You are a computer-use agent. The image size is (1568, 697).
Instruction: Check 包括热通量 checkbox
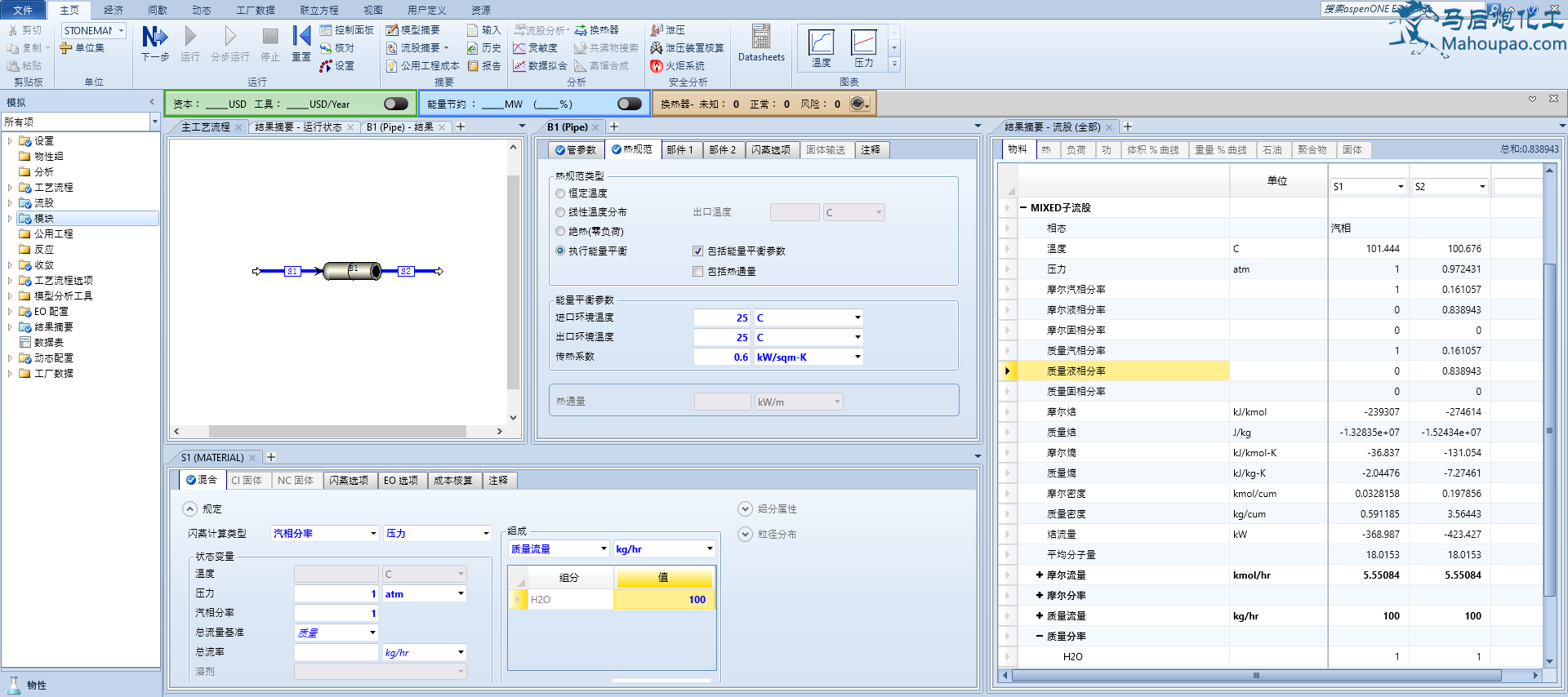pyautogui.click(x=697, y=272)
